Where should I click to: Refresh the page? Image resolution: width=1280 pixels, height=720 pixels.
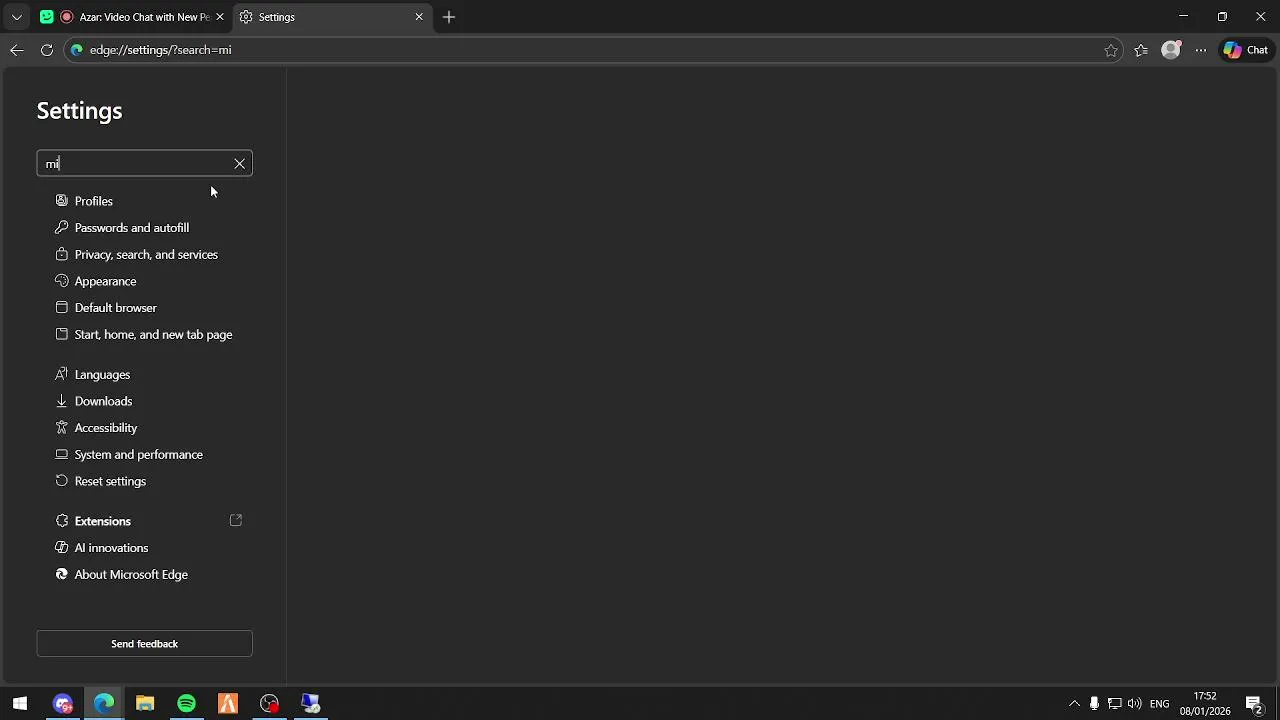[47, 50]
